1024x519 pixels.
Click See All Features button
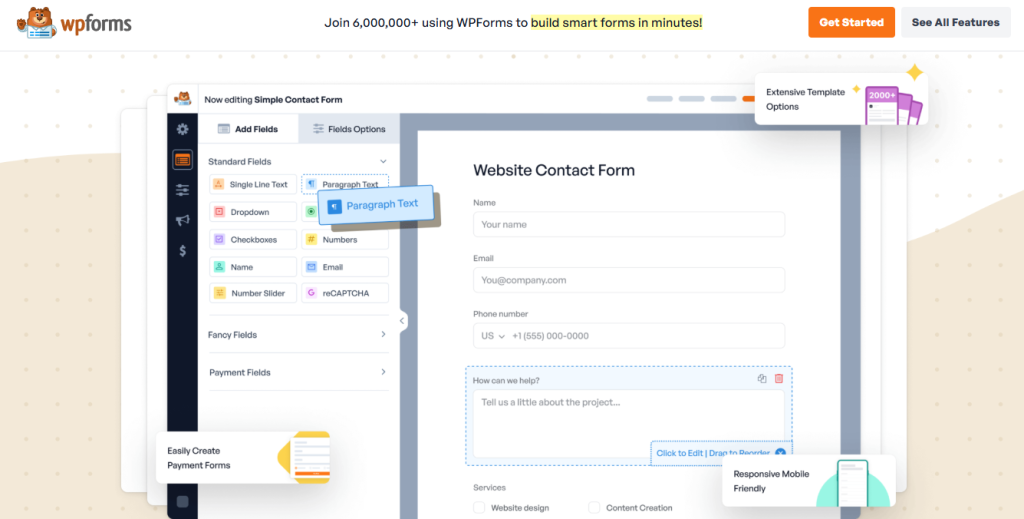[x=955, y=22]
